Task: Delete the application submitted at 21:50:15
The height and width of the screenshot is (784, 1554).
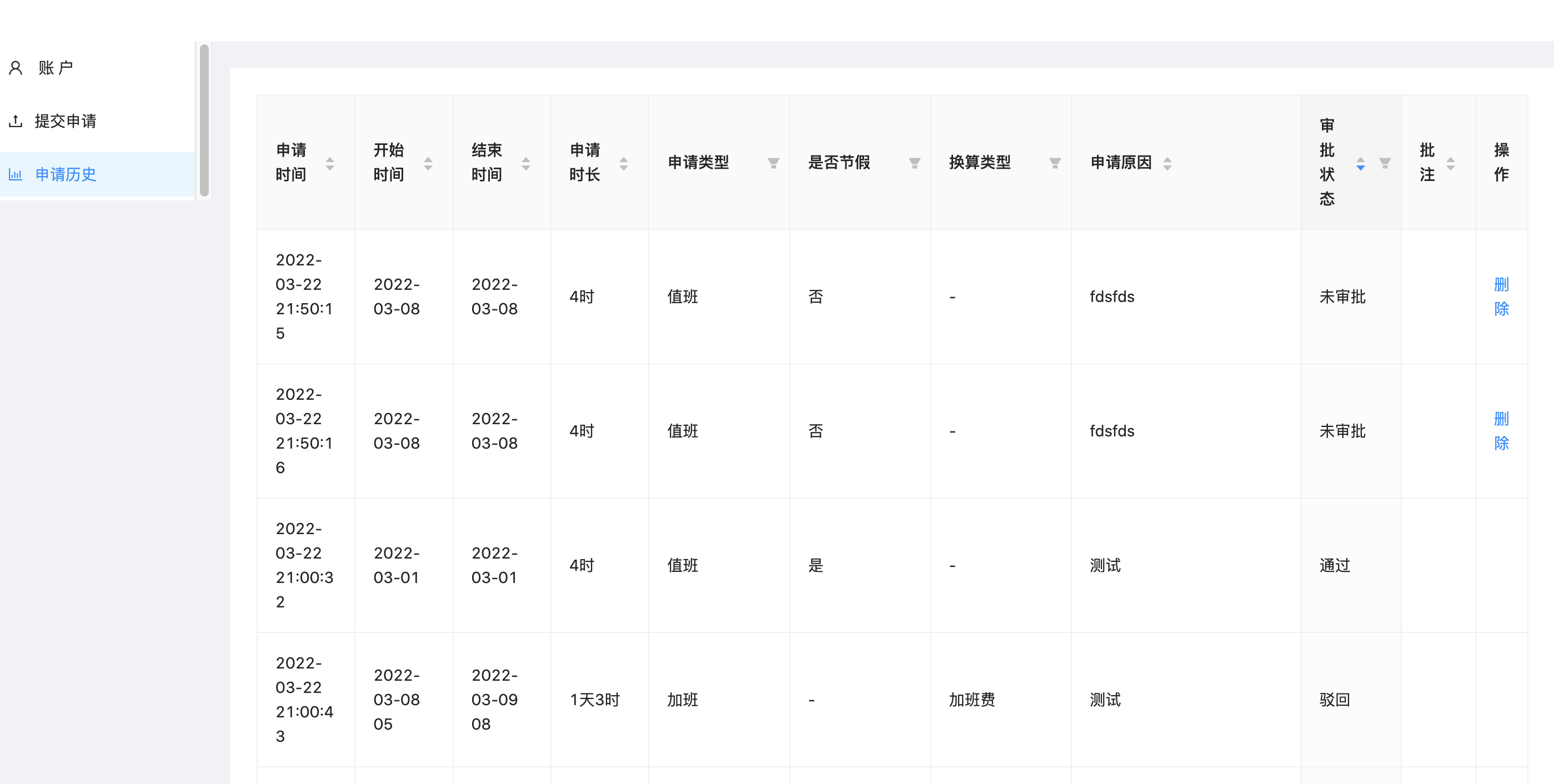Action: tap(1501, 296)
